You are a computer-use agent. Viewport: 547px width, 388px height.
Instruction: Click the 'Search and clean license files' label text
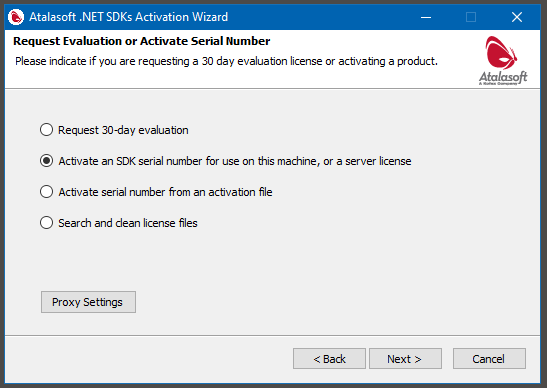pos(128,223)
